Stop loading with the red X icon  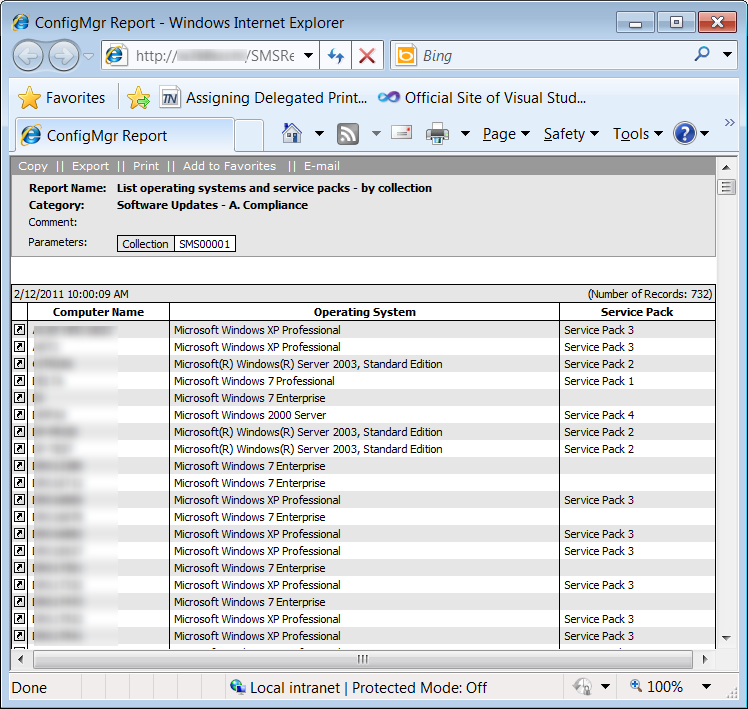367,56
